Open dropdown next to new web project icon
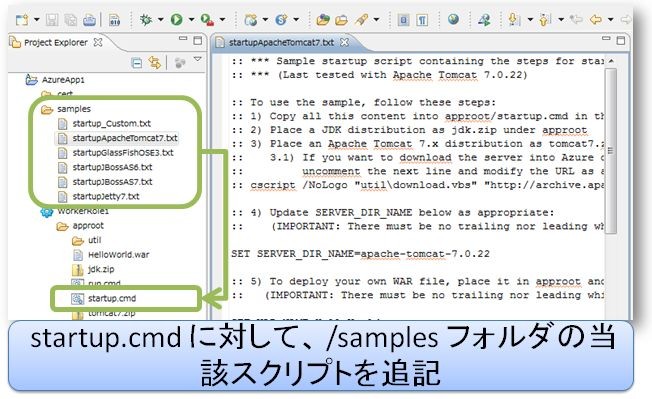Image resolution: width=652 pixels, height=399 pixels. pyautogui.click(x=265, y=20)
